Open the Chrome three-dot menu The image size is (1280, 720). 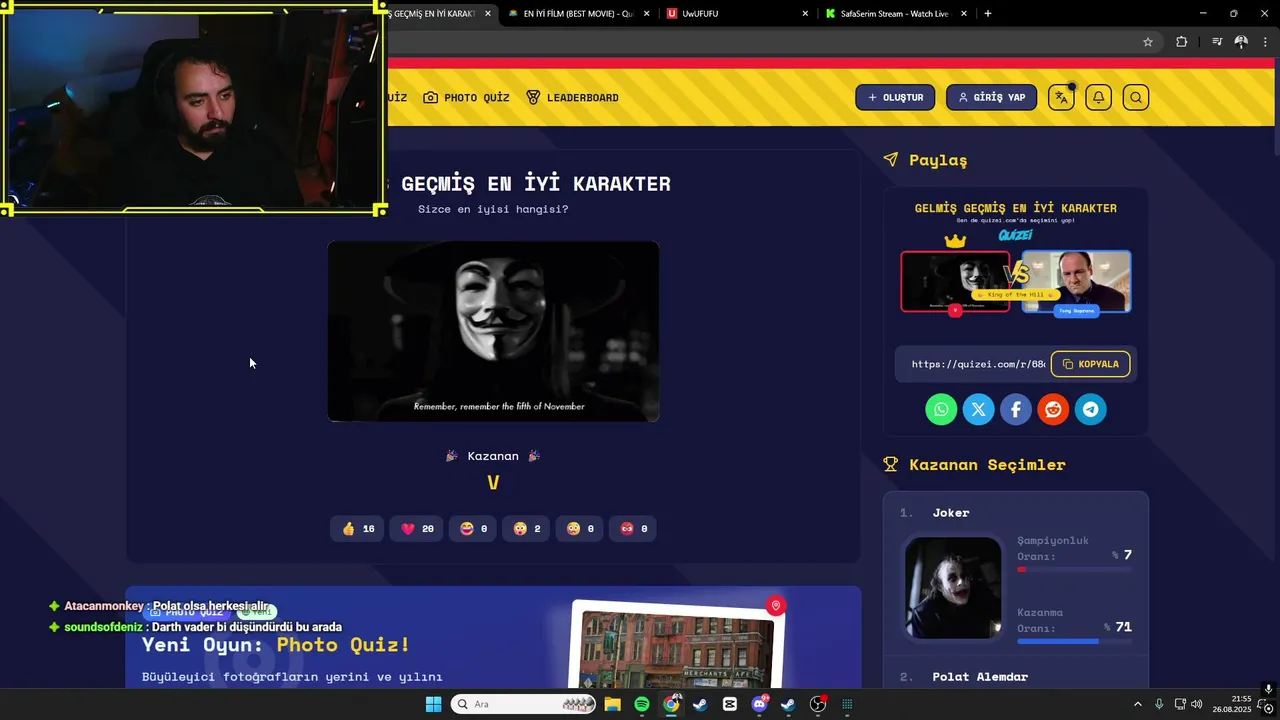tap(1266, 42)
